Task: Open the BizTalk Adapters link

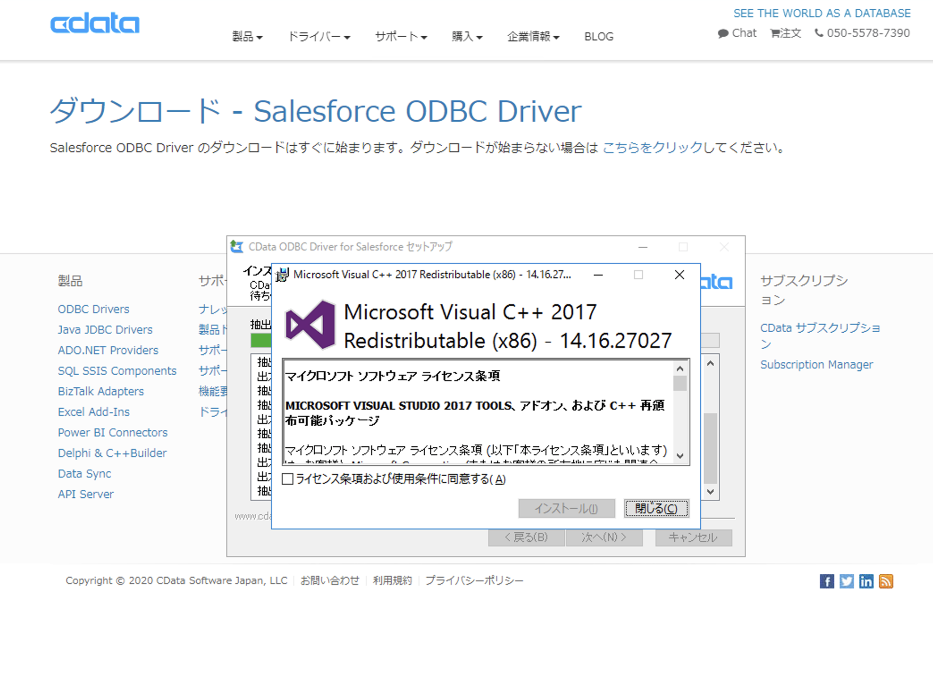Action: tap(101, 391)
